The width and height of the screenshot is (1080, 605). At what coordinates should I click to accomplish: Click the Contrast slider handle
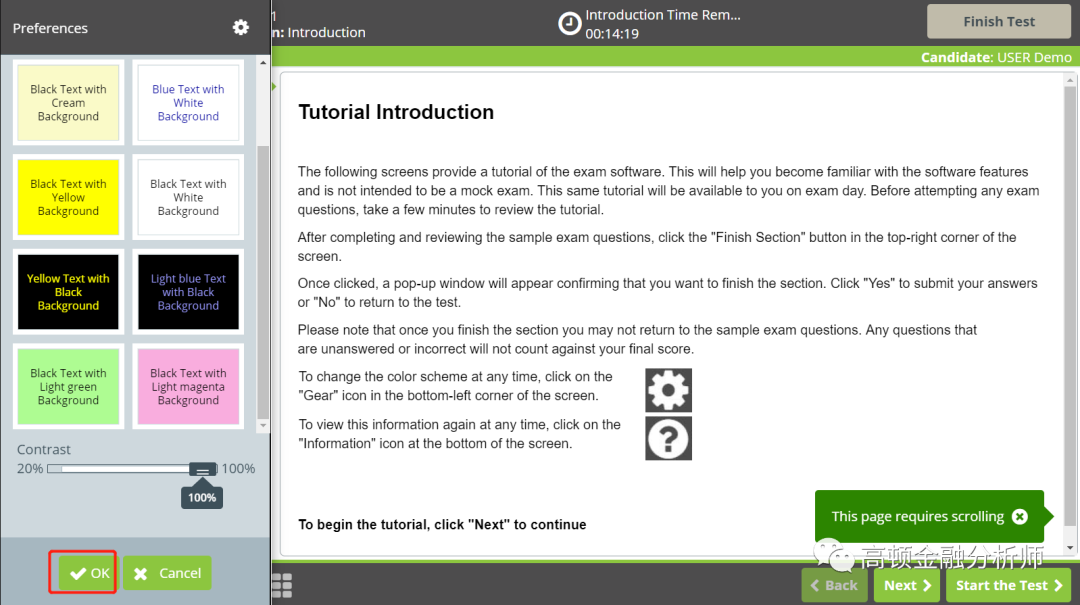click(202, 469)
